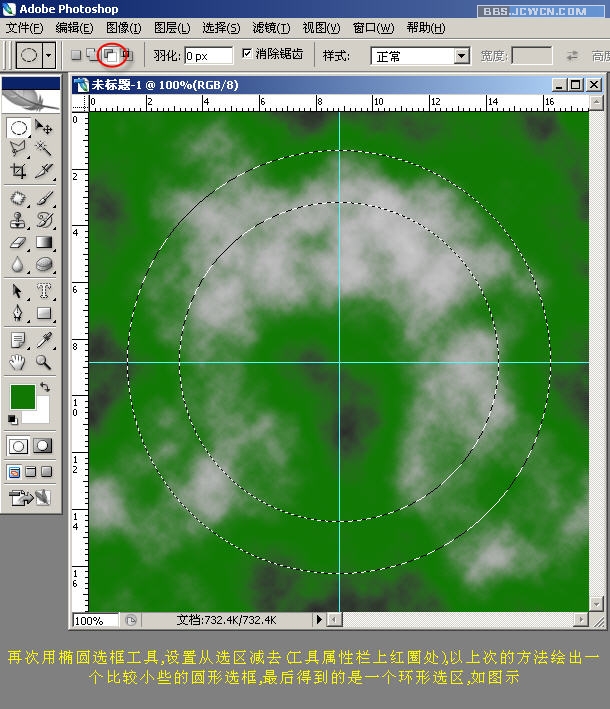
Task: Select the Move tool
Action: tap(43, 128)
